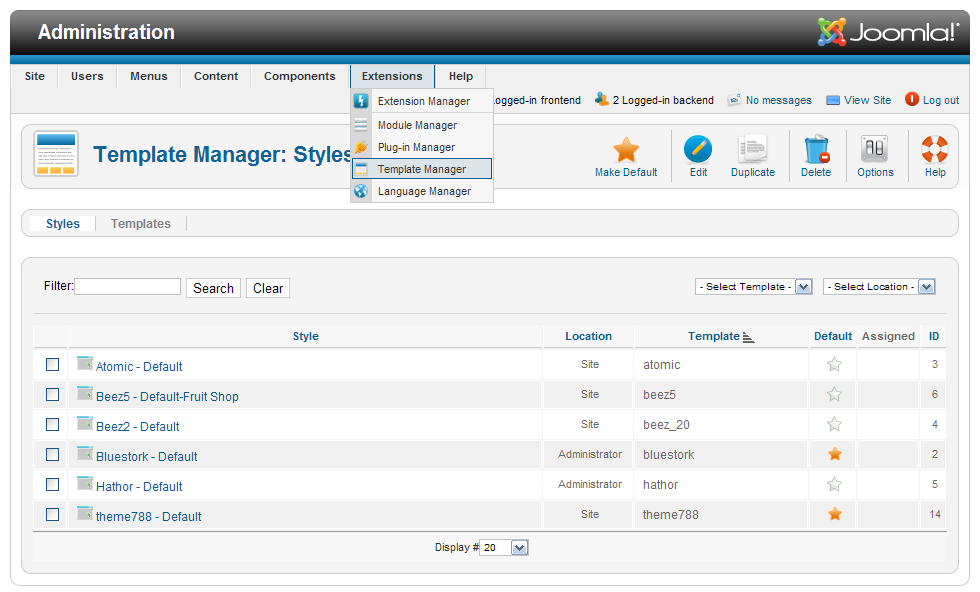Click the Duplicate toolbar icon
This screenshot has height=592, width=980.
coord(752,150)
